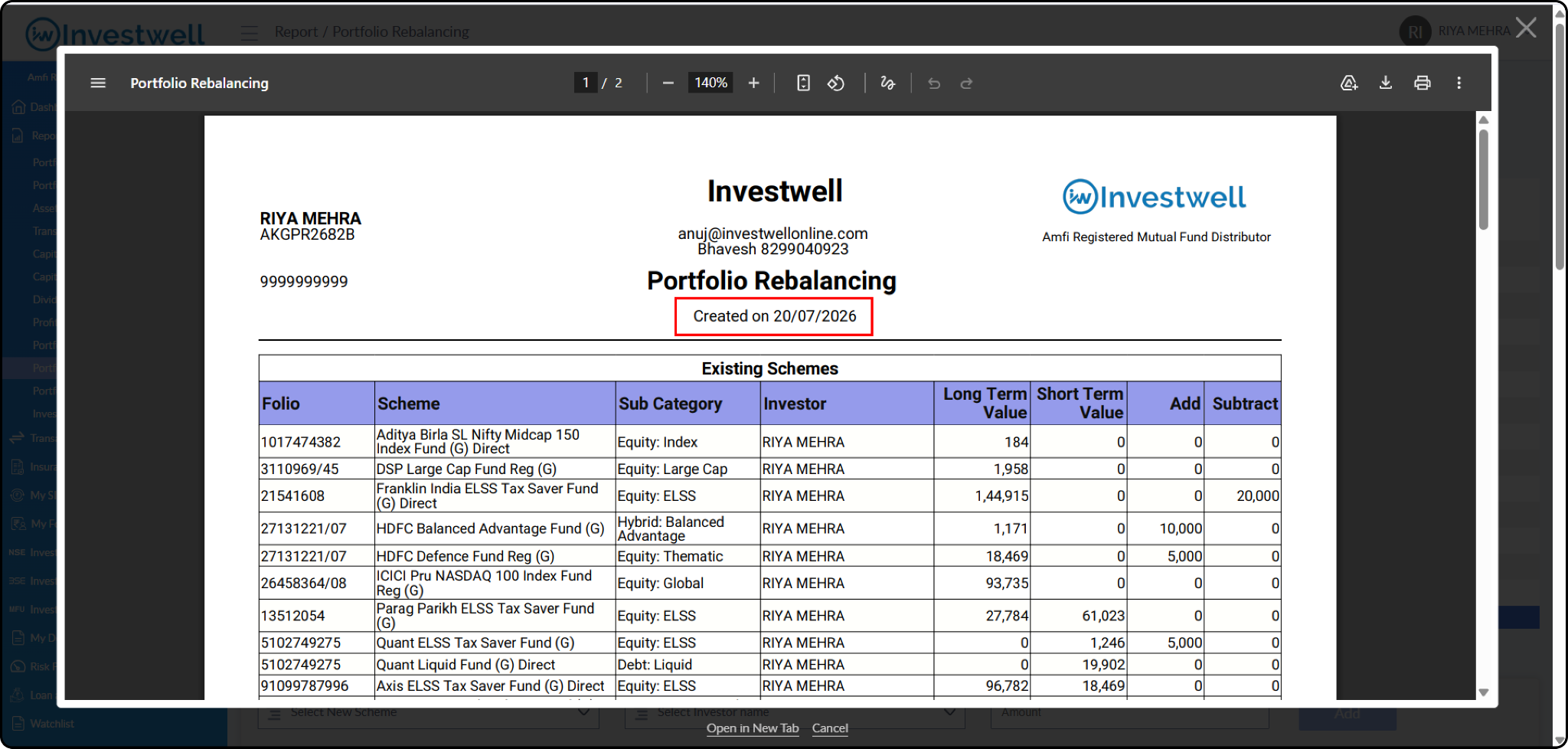Click the RIYA MEHRA username in header
Screen dimensions: 1568x749
[x=1474, y=31]
